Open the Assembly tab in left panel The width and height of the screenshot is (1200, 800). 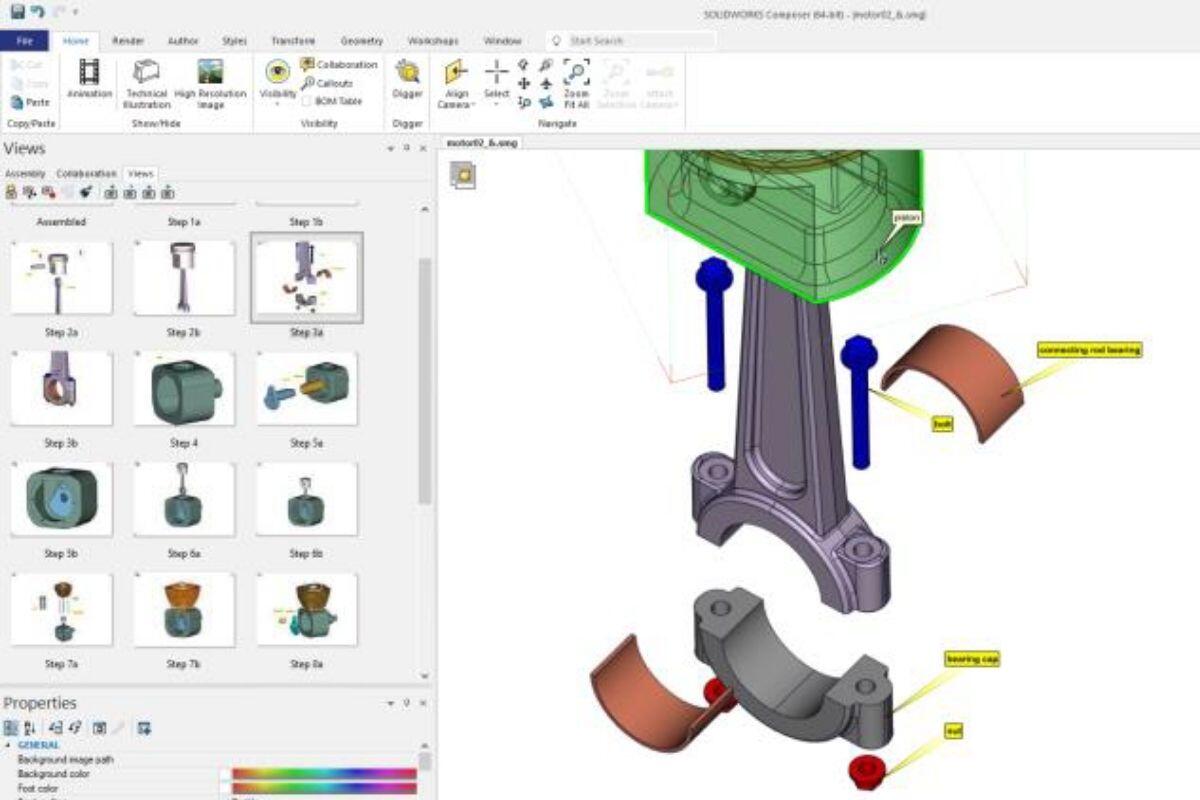click(25, 174)
